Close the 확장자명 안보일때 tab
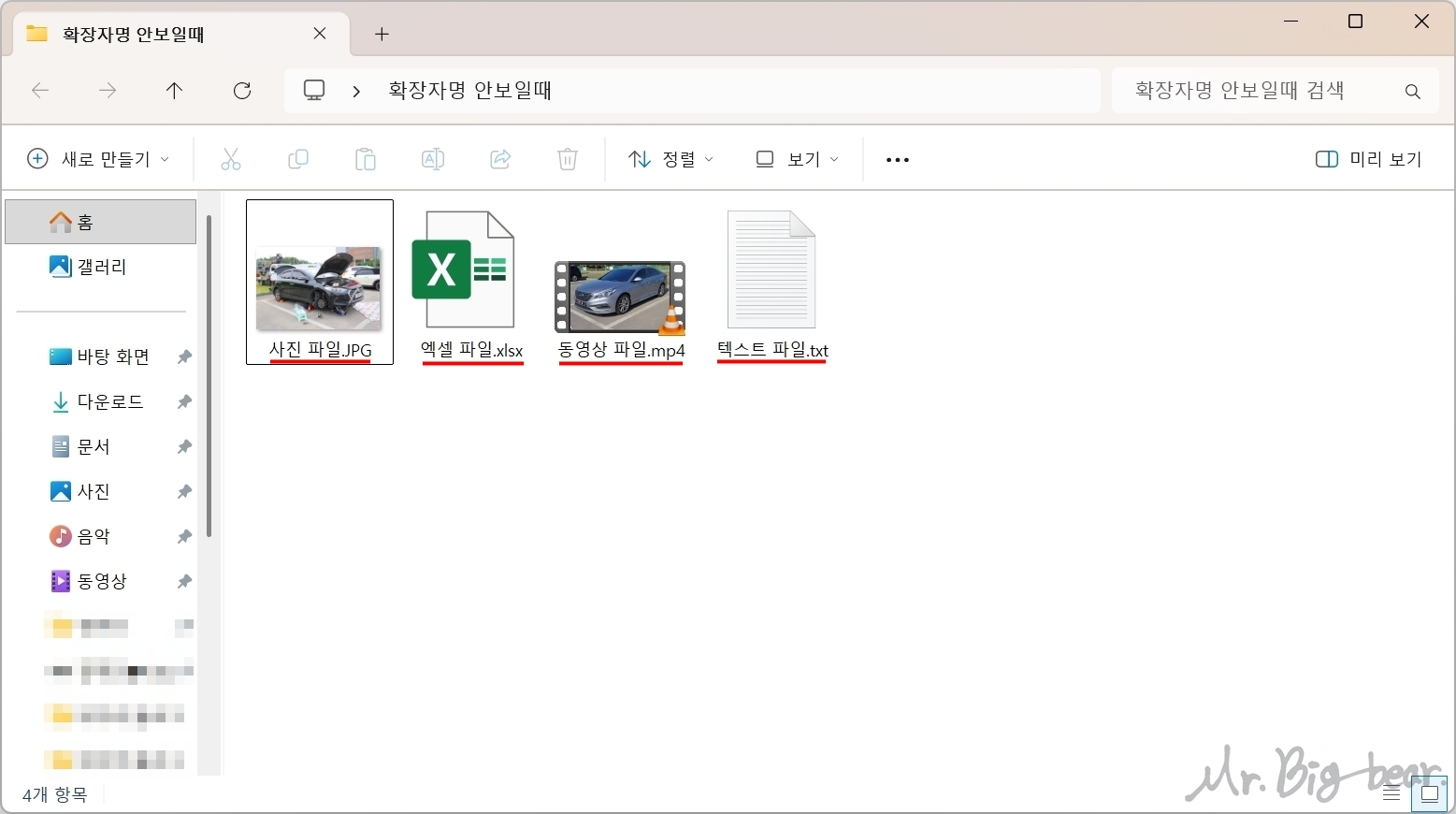The height and width of the screenshot is (814, 1456). tap(320, 34)
